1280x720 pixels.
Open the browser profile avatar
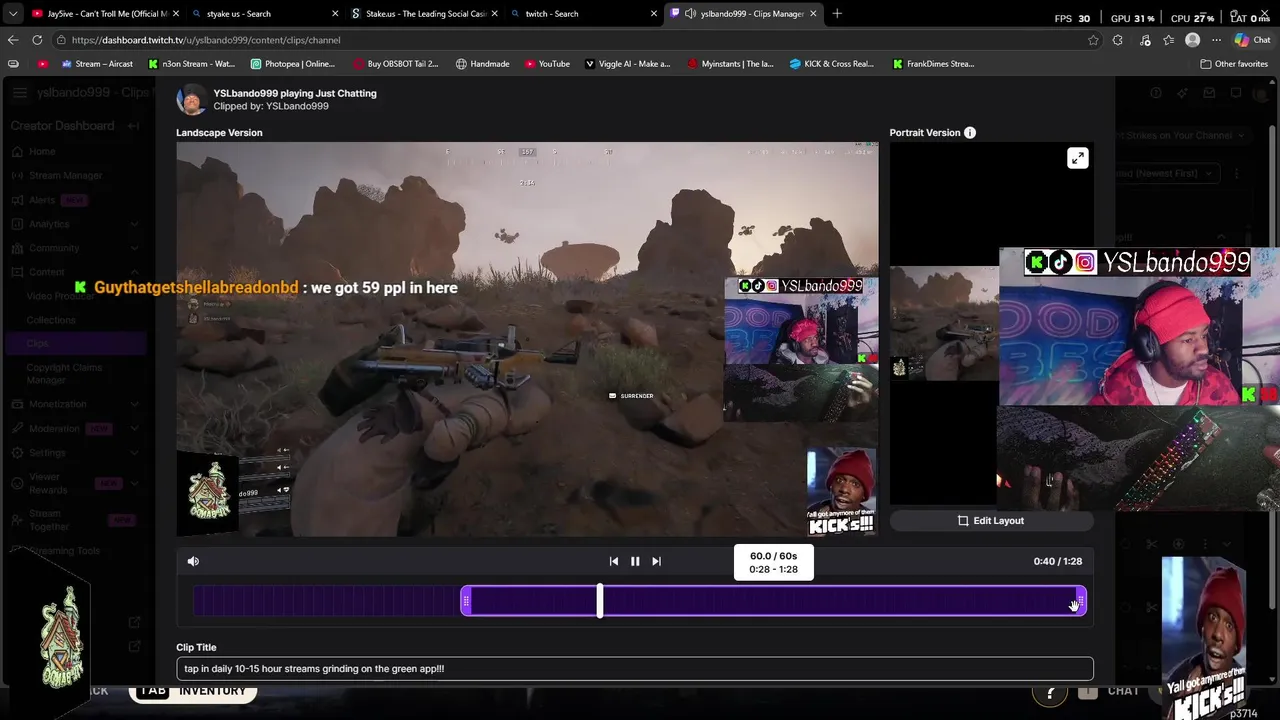pyautogui.click(x=1192, y=40)
